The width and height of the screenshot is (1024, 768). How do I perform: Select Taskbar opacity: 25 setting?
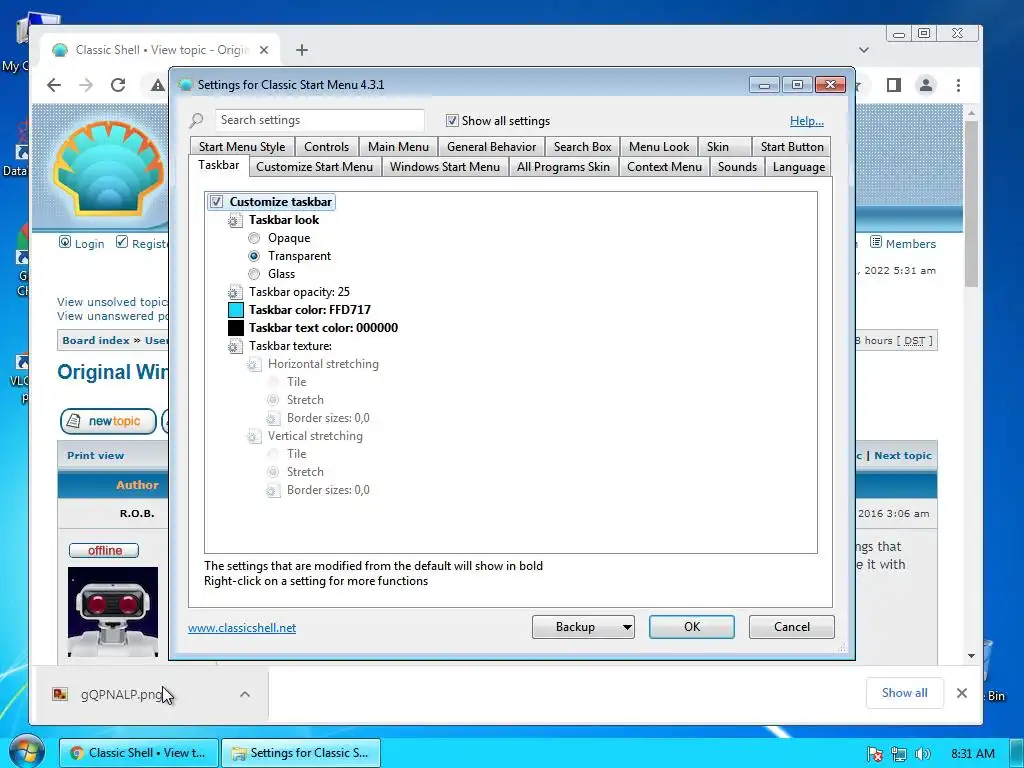299,292
